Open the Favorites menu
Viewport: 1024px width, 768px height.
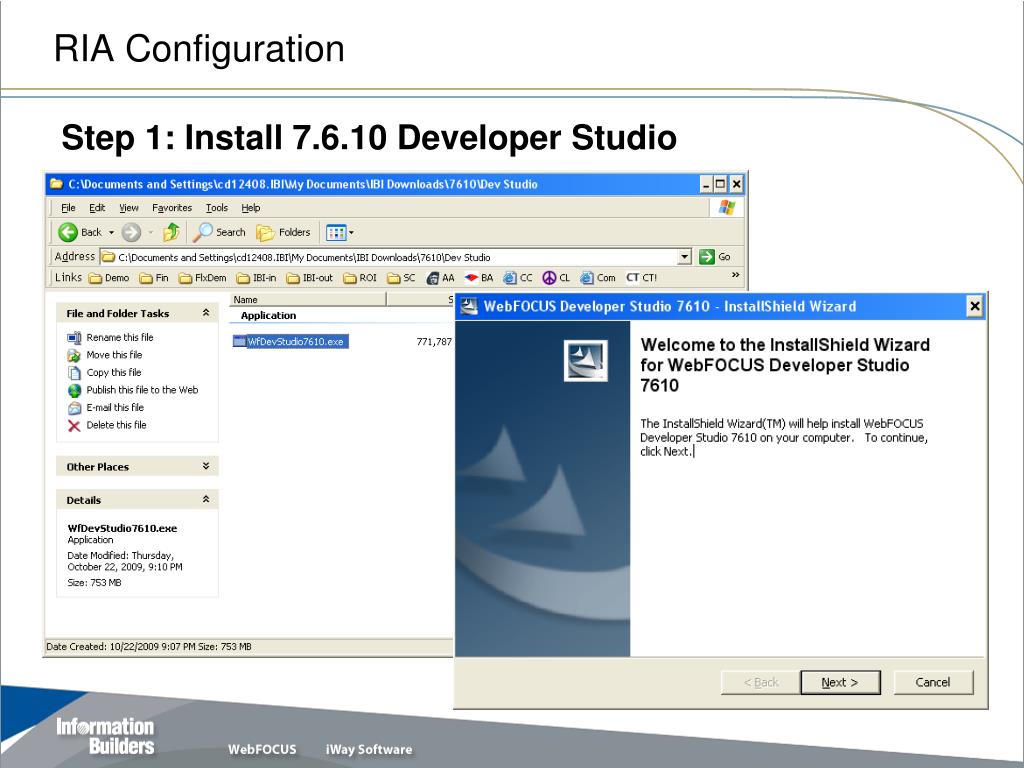click(172, 208)
